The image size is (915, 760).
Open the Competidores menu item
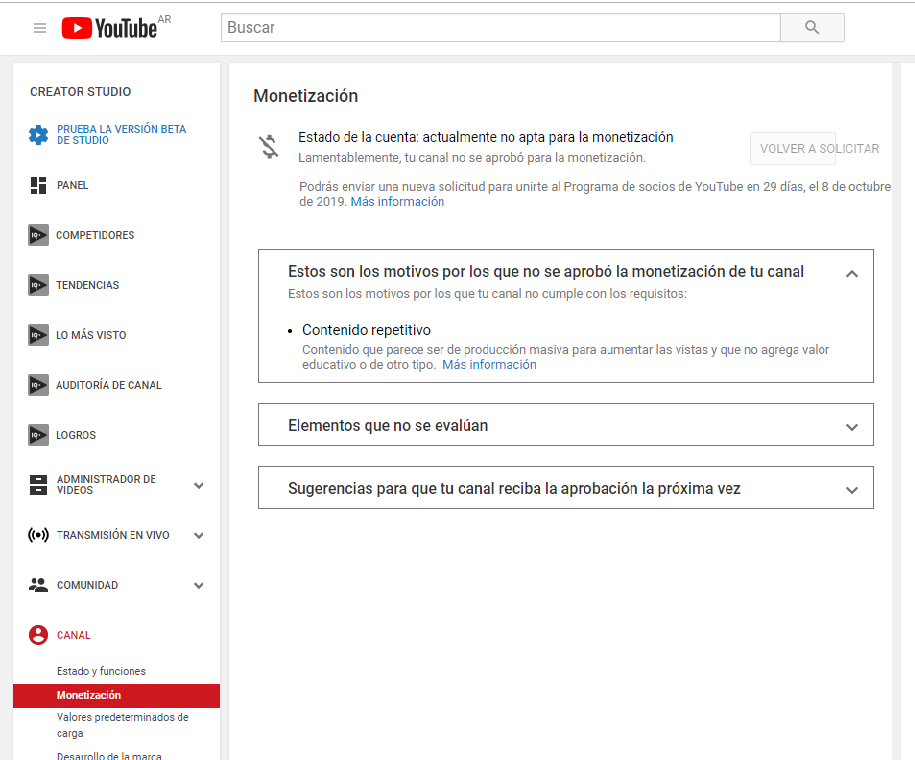point(95,235)
